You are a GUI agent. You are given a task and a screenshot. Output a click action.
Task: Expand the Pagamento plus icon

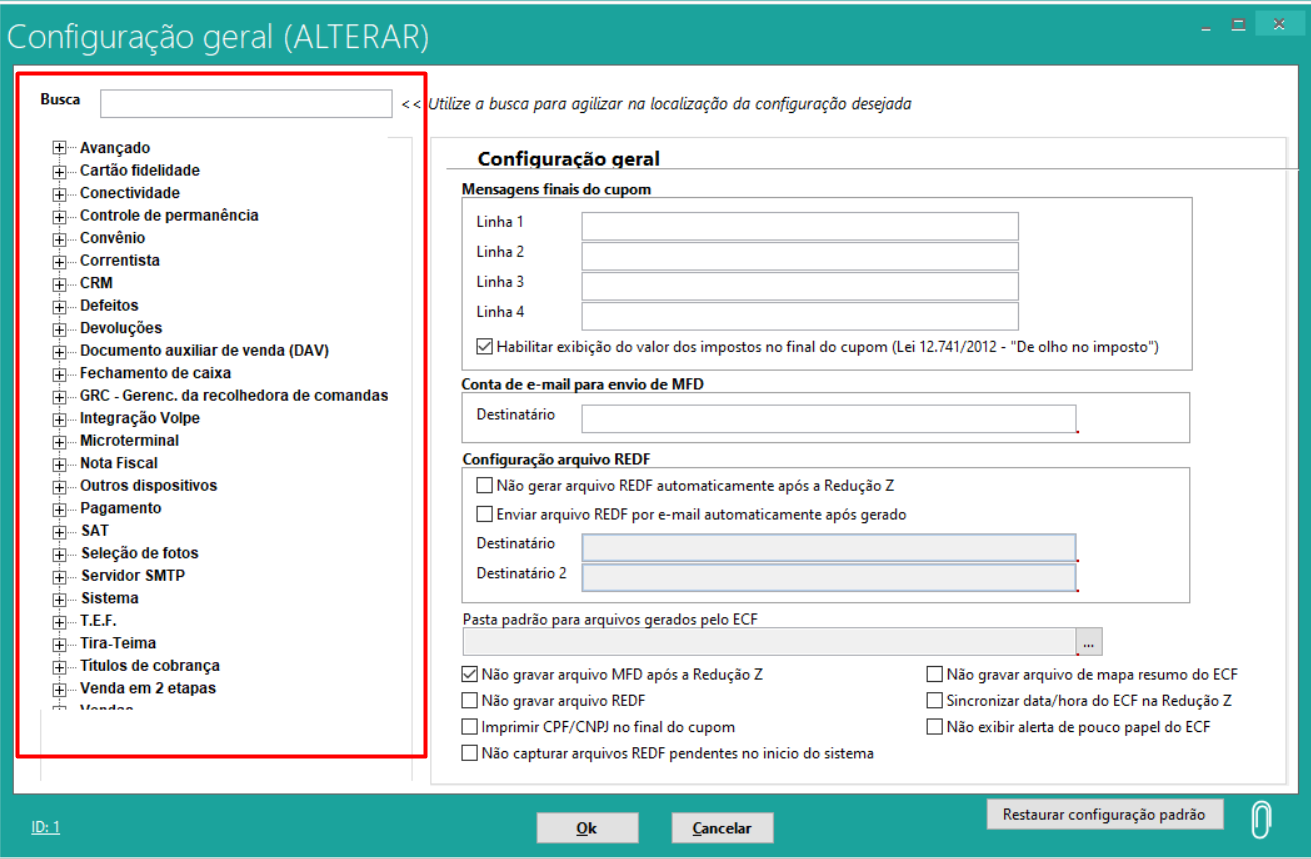coord(60,508)
